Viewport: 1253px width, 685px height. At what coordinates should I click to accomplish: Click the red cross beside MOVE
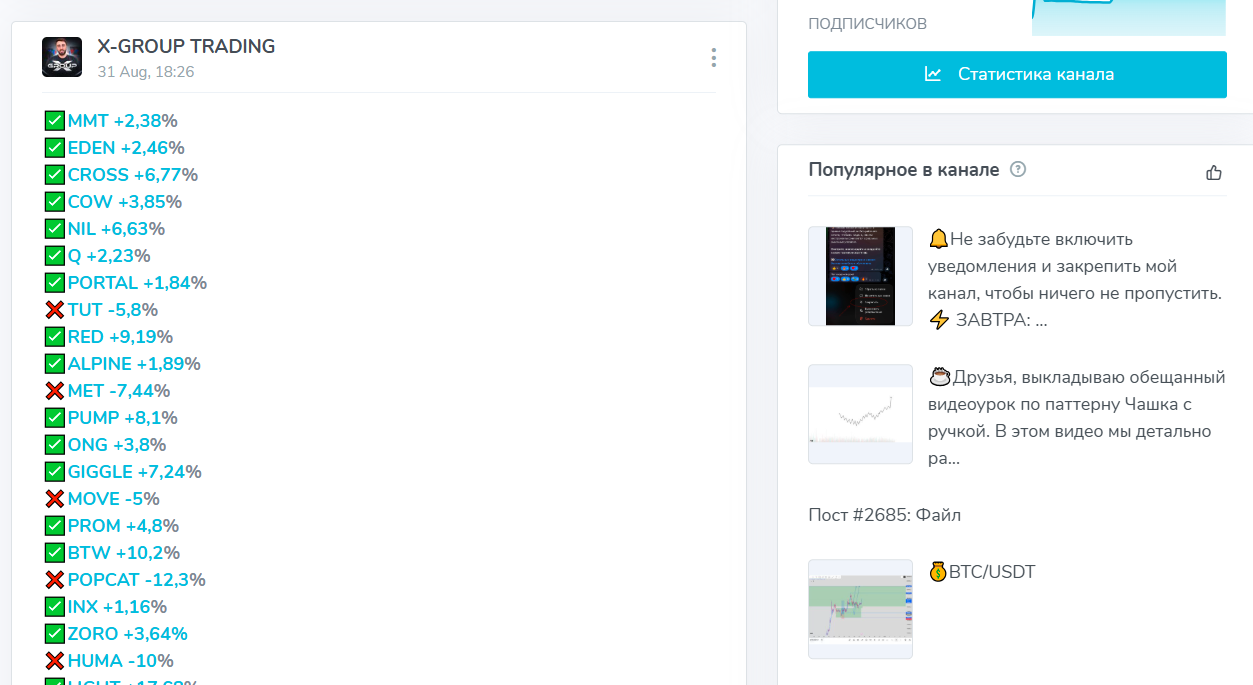click(55, 499)
